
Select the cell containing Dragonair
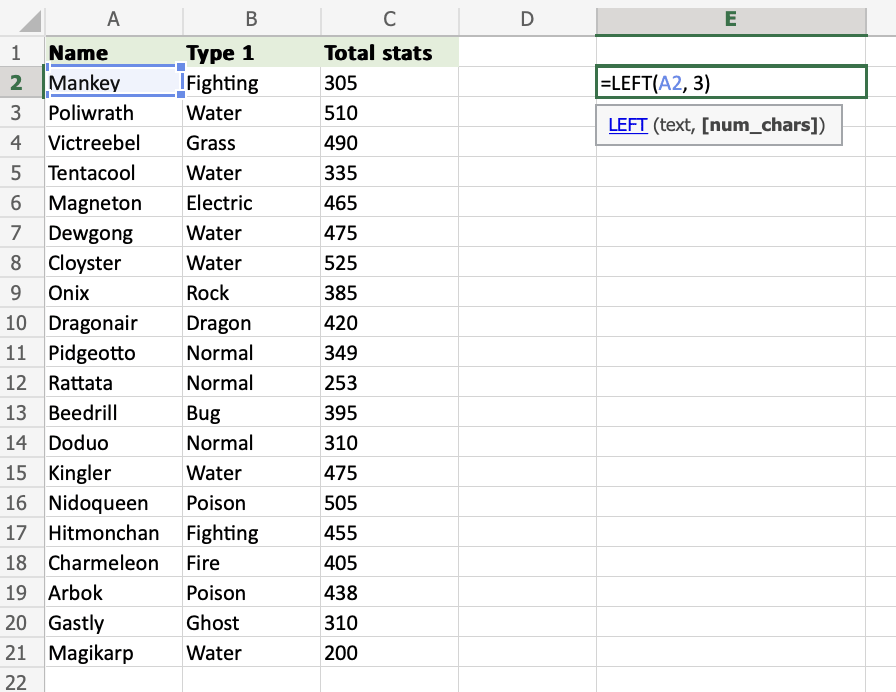pos(113,323)
